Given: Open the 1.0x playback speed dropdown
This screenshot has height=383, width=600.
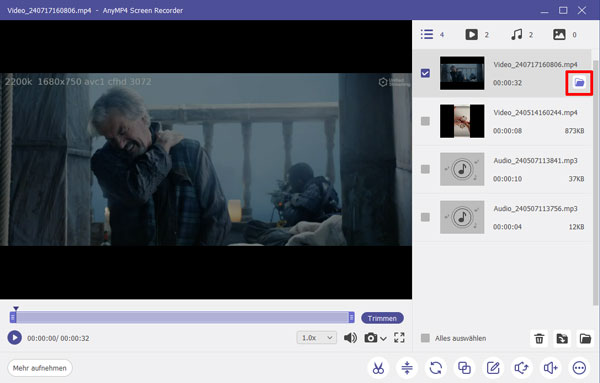Looking at the screenshot, I should (x=316, y=338).
